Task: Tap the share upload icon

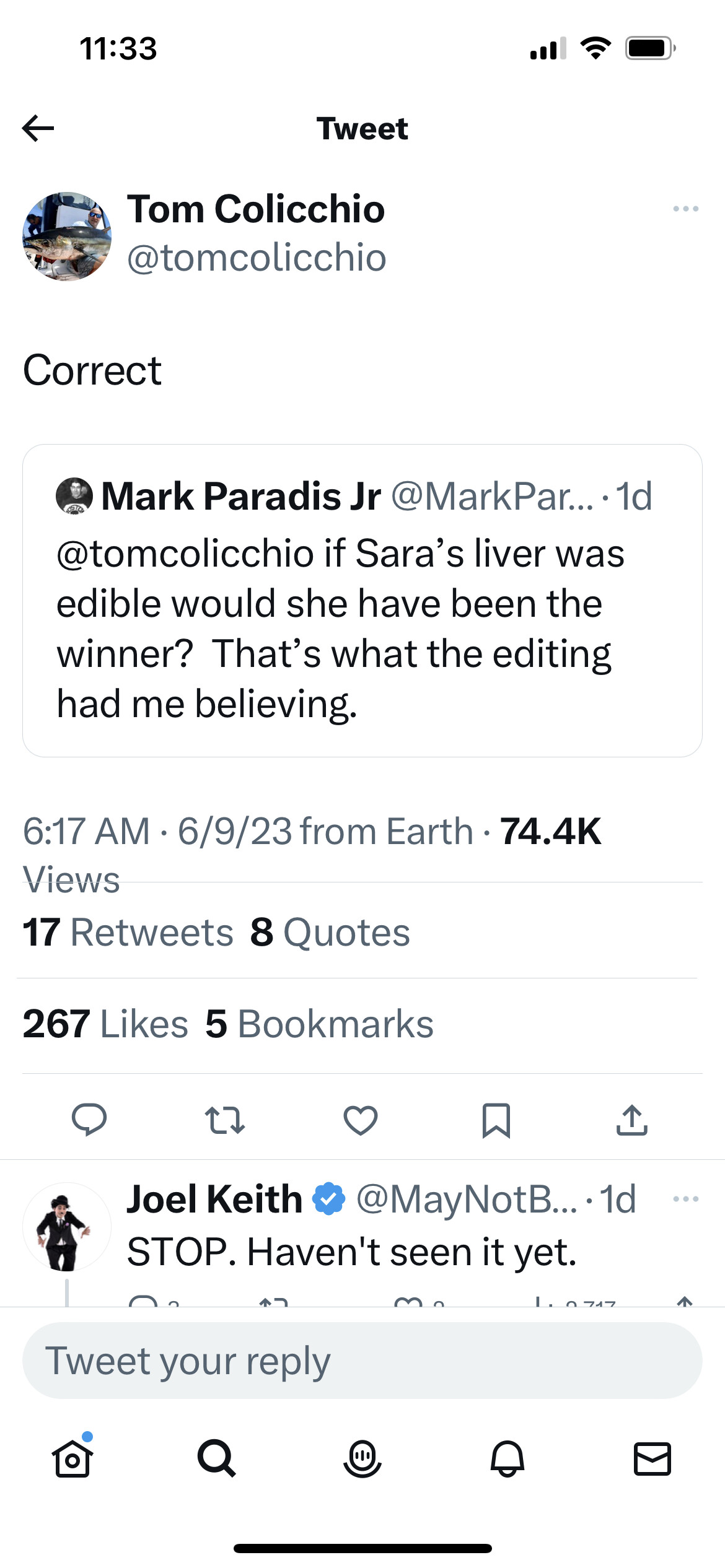Action: point(631,1120)
